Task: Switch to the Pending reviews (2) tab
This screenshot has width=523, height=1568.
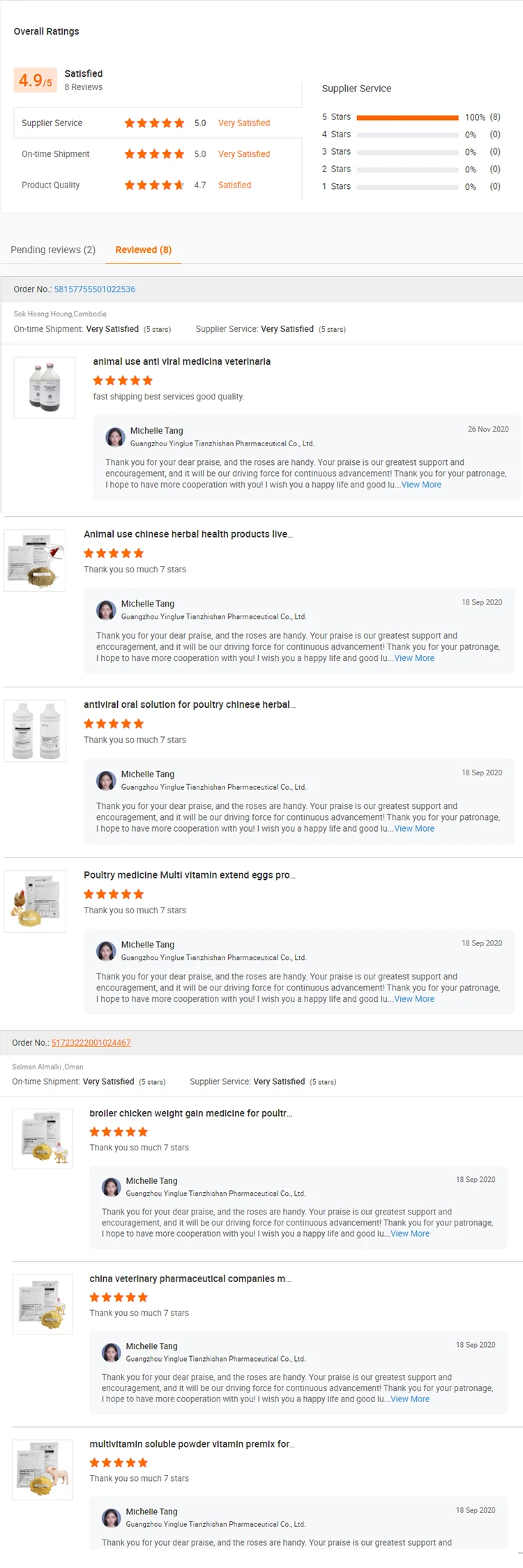Action: click(53, 250)
